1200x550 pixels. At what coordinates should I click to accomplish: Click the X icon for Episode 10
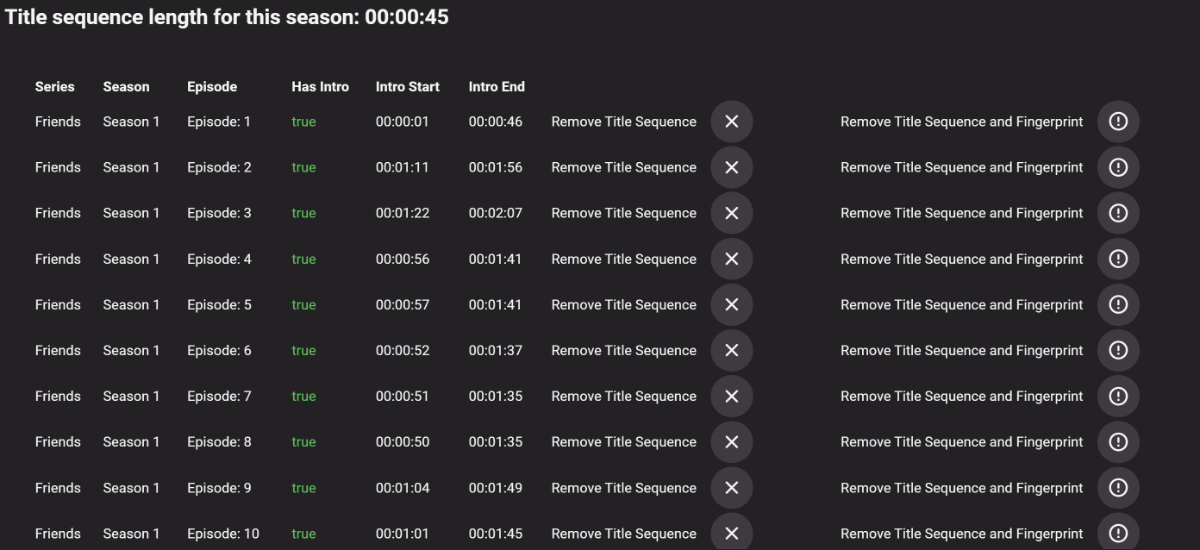[731, 534]
